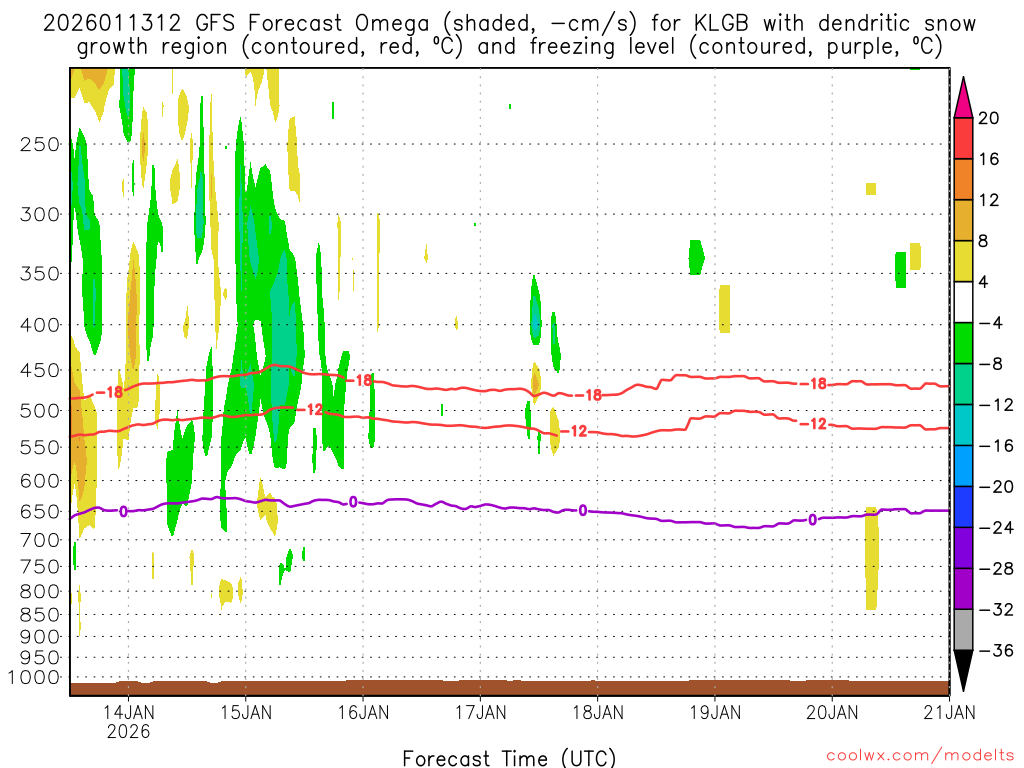Click the 950 pressure level label
The image size is (1024, 768).
[40, 658]
